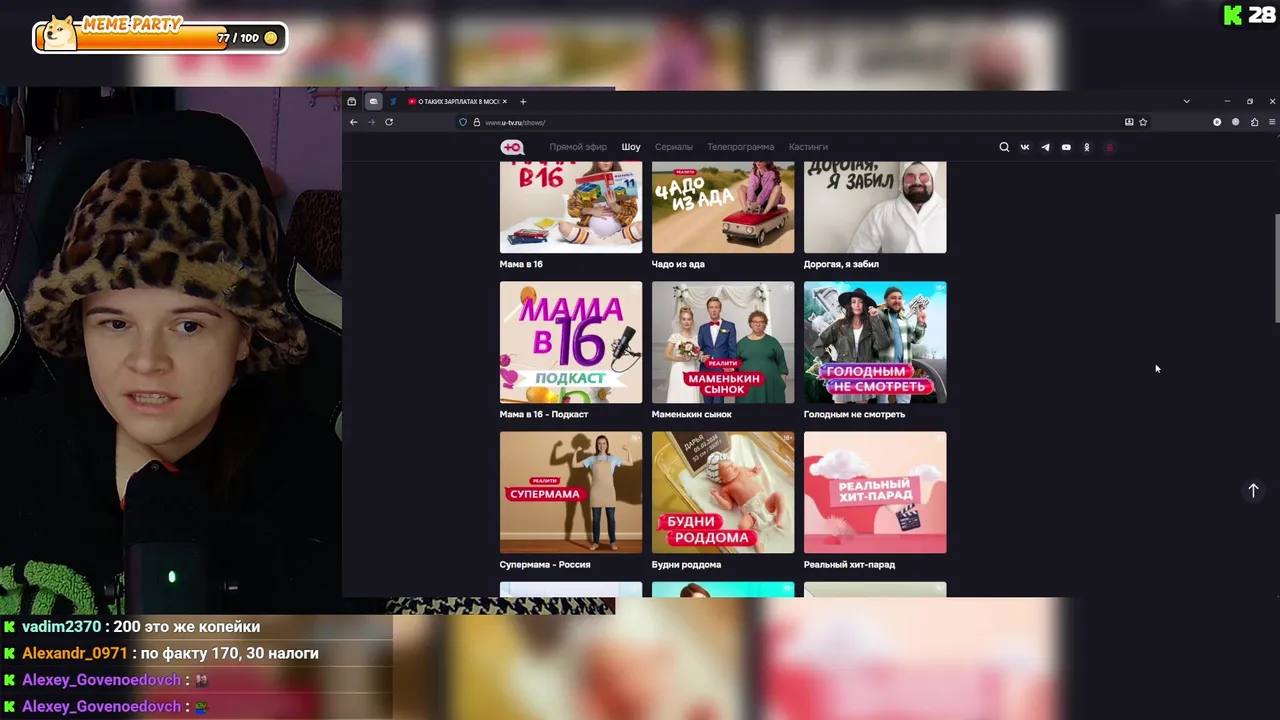Click the 'Мама в 16 Подкаст' poster
The width and height of the screenshot is (1280, 720).
[571, 342]
